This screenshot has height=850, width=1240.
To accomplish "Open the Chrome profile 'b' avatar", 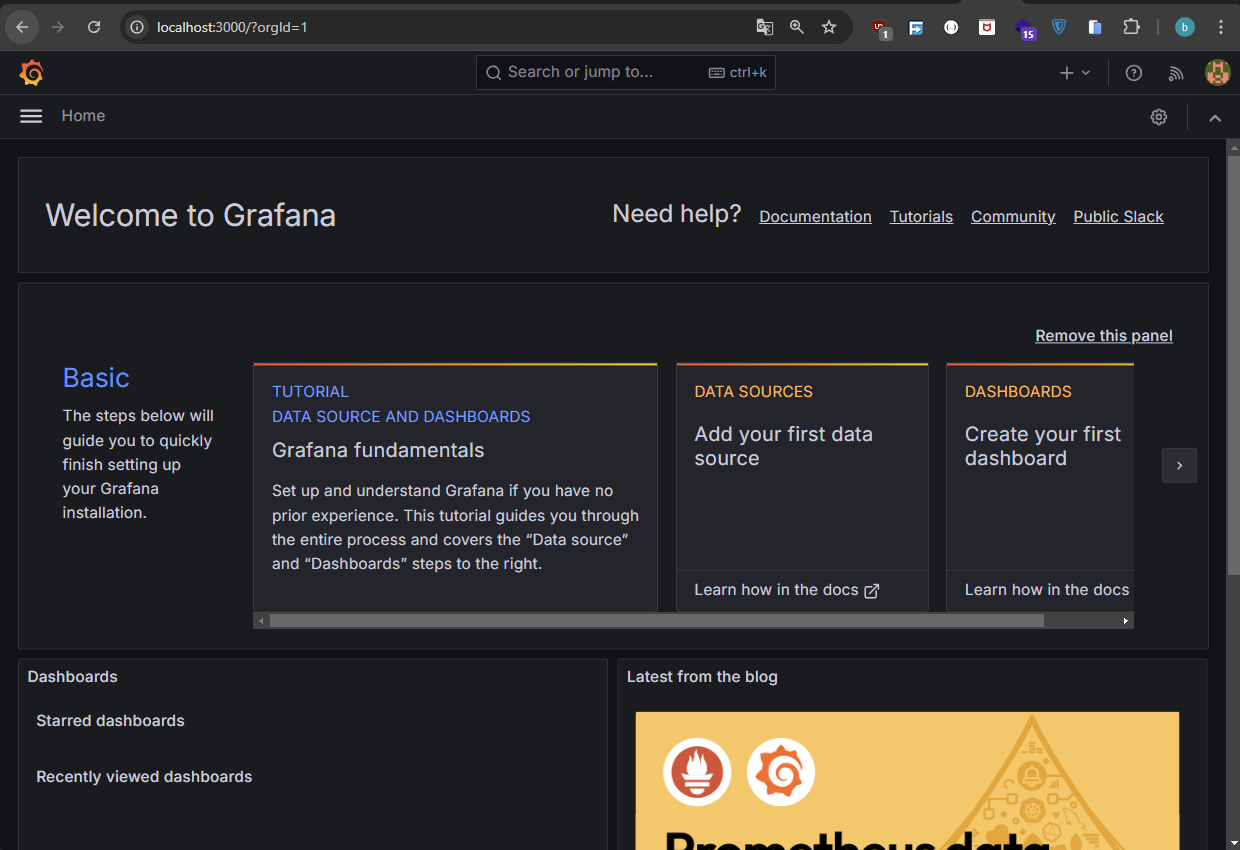I will click(x=1185, y=27).
